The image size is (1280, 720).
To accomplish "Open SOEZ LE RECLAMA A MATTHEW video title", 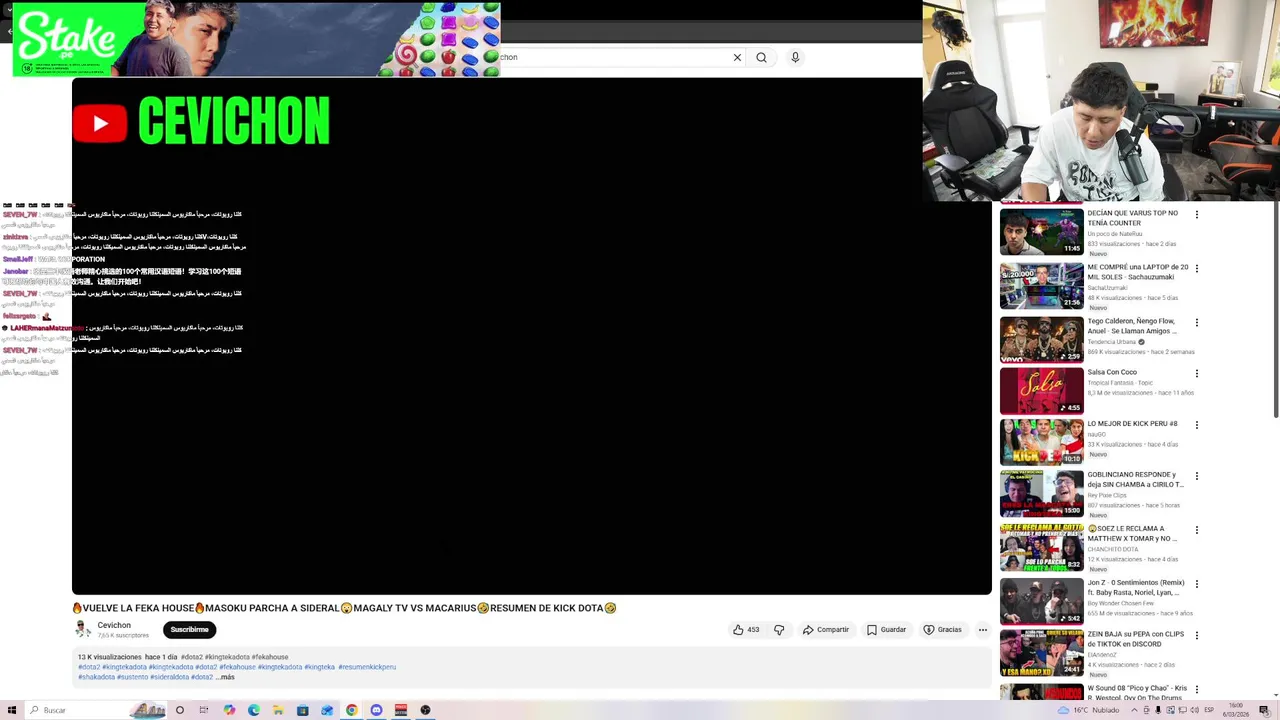I will (x=1133, y=533).
